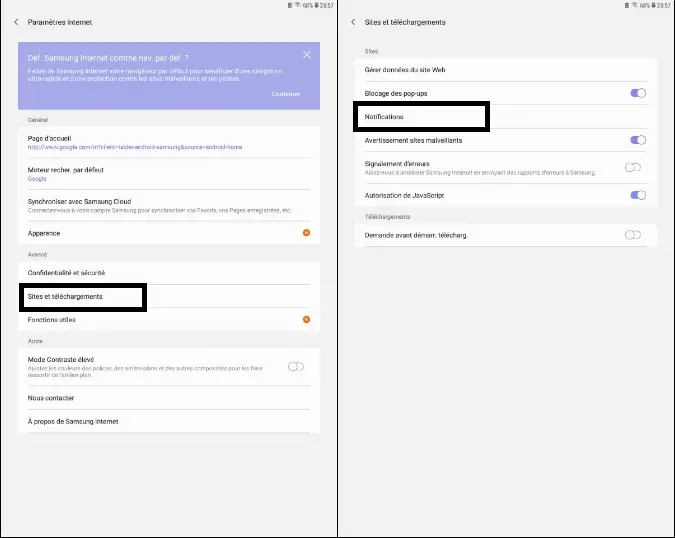The width and height of the screenshot is (675, 538).
Task: Open À propos de Samsung Internet
Action: tap(169, 421)
